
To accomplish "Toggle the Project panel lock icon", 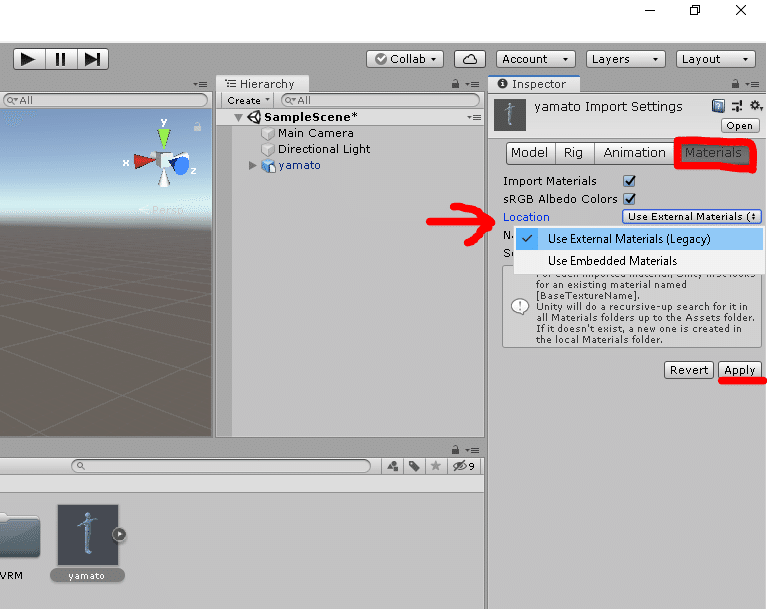I will tap(455, 450).
